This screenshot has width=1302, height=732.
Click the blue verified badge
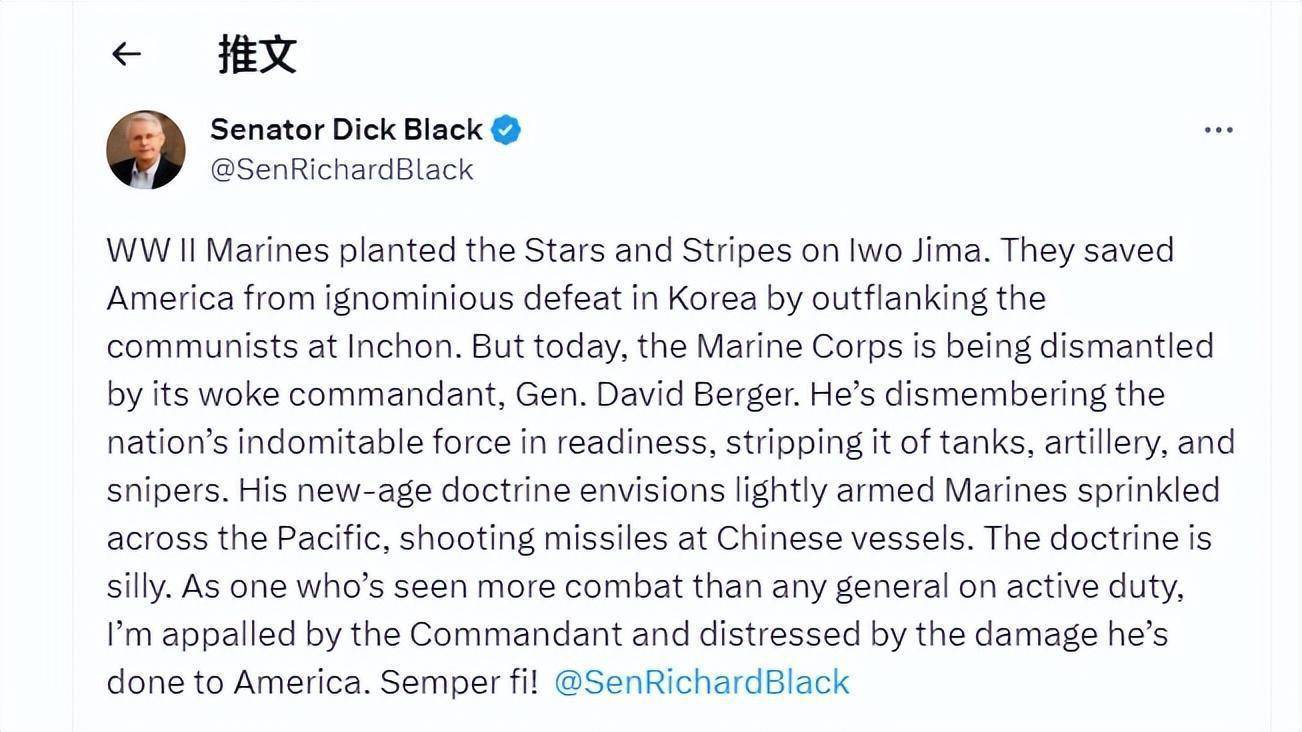point(506,130)
